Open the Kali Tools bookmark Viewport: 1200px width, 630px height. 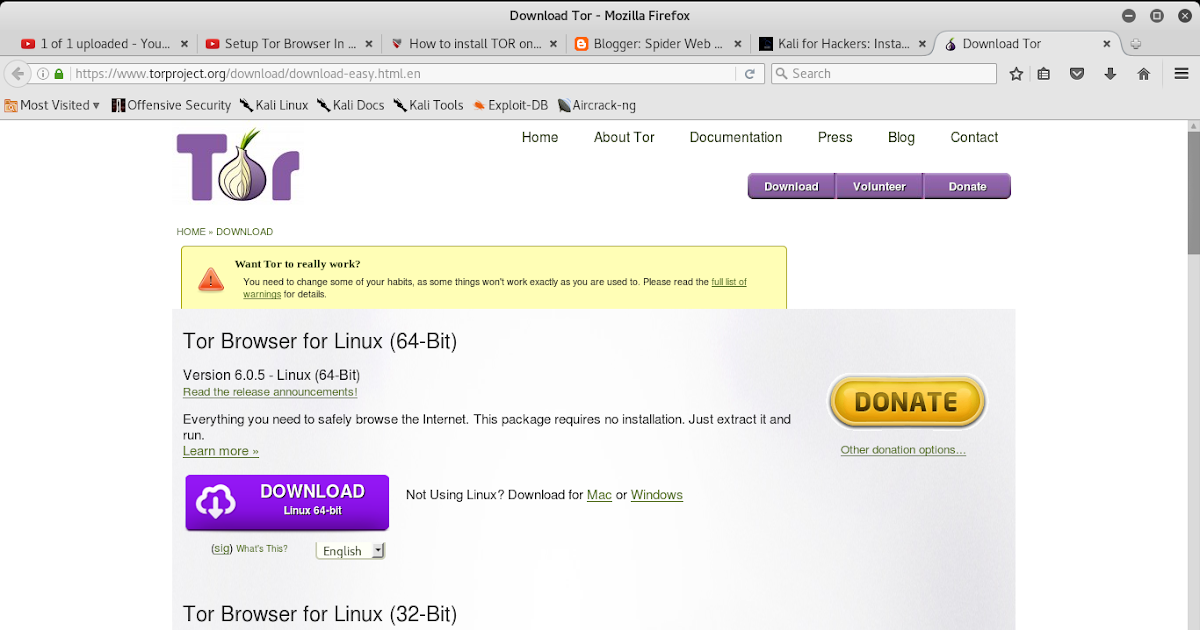click(428, 105)
